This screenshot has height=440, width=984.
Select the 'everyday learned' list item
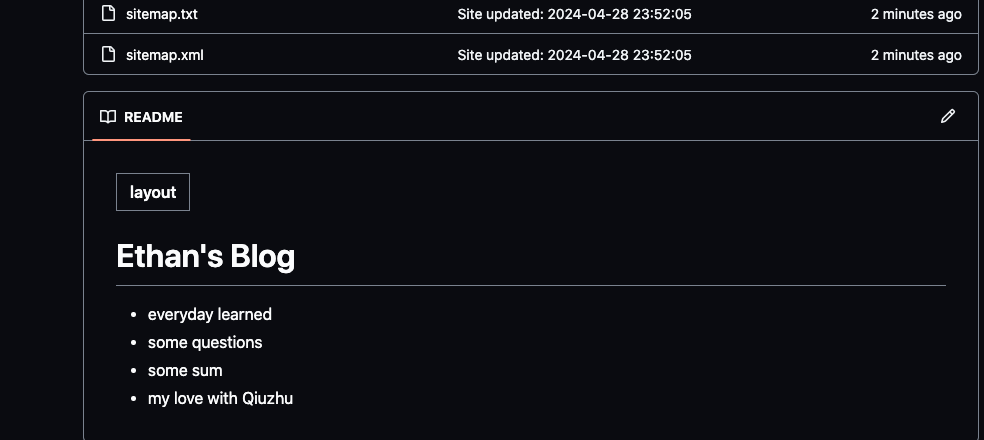tap(210, 314)
